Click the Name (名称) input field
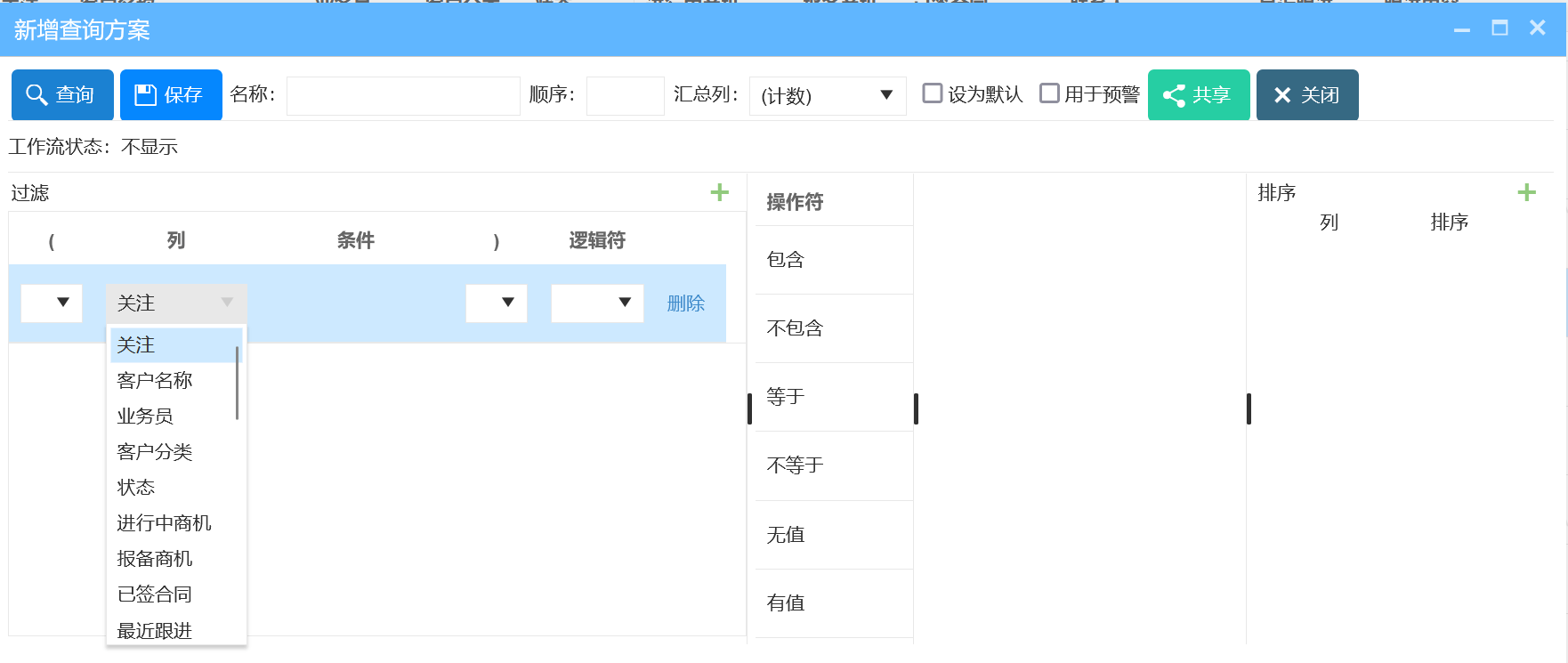Viewport: 1568px width, 663px height. 403,95
